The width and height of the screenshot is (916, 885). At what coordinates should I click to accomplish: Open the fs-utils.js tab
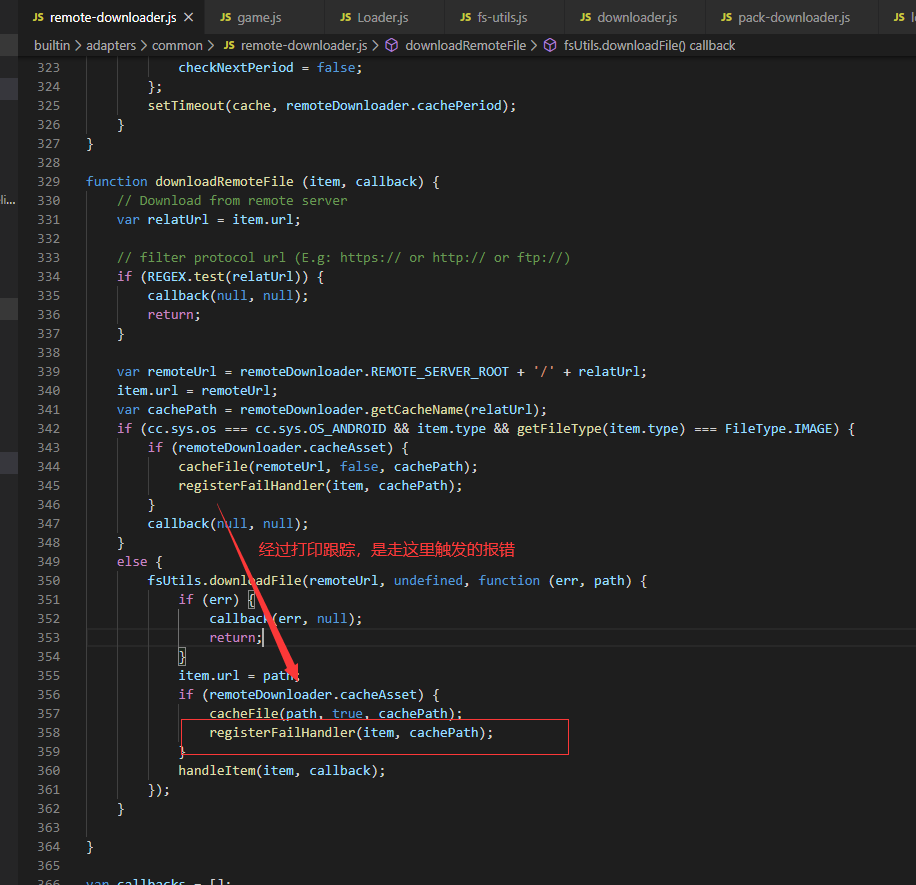tap(502, 18)
